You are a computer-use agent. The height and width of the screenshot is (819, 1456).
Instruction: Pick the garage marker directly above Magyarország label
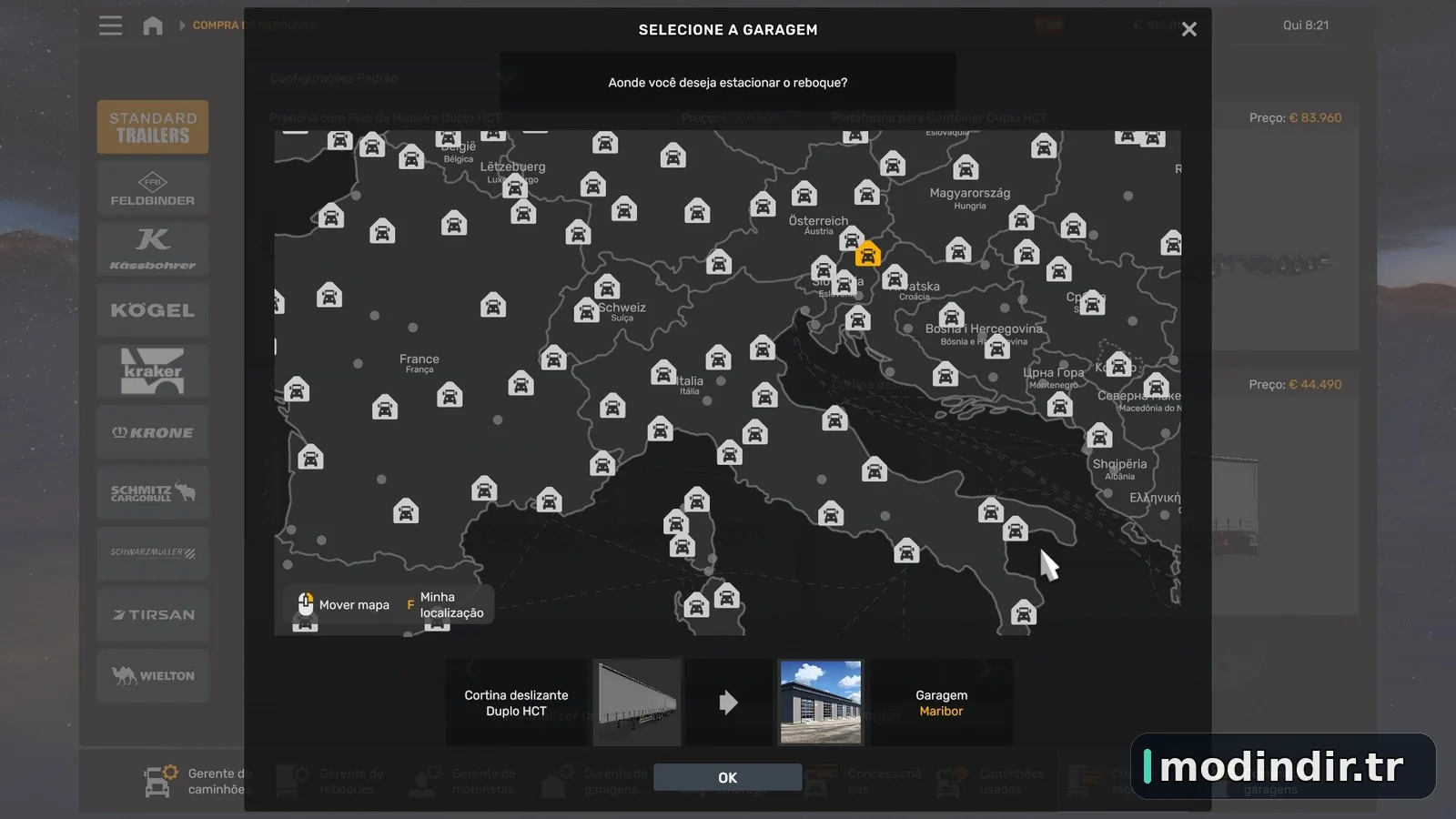pyautogui.click(x=966, y=167)
